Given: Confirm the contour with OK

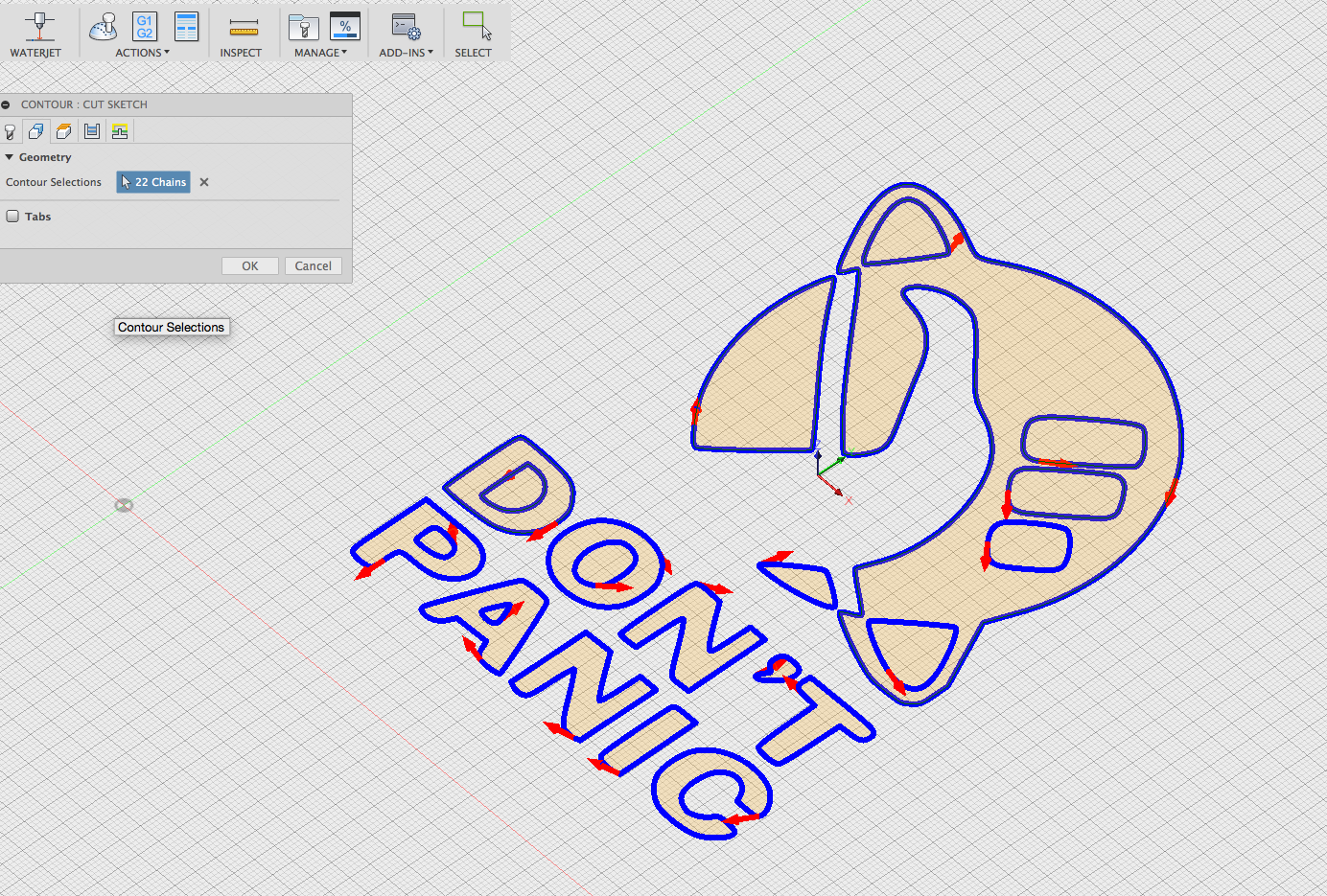Looking at the screenshot, I should coord(250,266).
